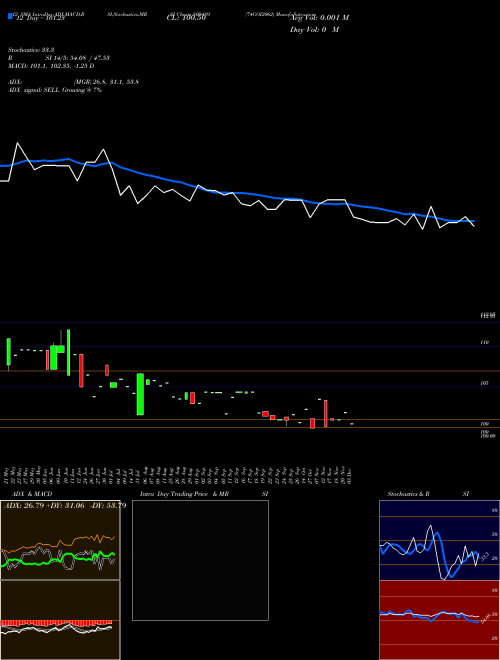Click the RSI 14/3 readout line

coord(59,58)
